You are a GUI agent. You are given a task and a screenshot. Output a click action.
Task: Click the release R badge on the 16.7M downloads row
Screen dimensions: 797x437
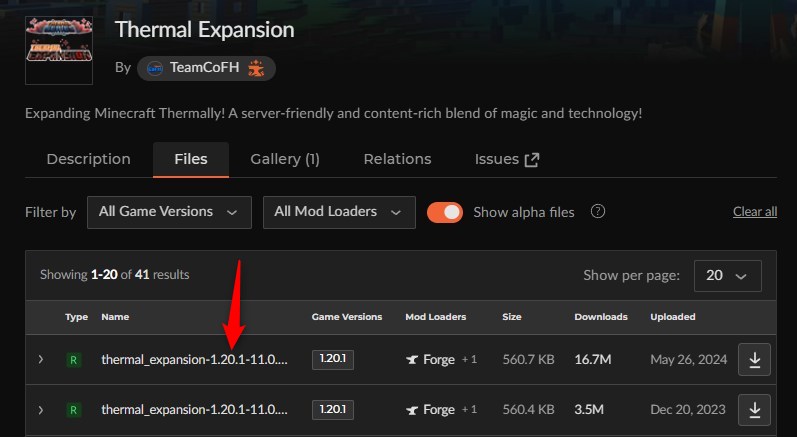coord(73,360)
